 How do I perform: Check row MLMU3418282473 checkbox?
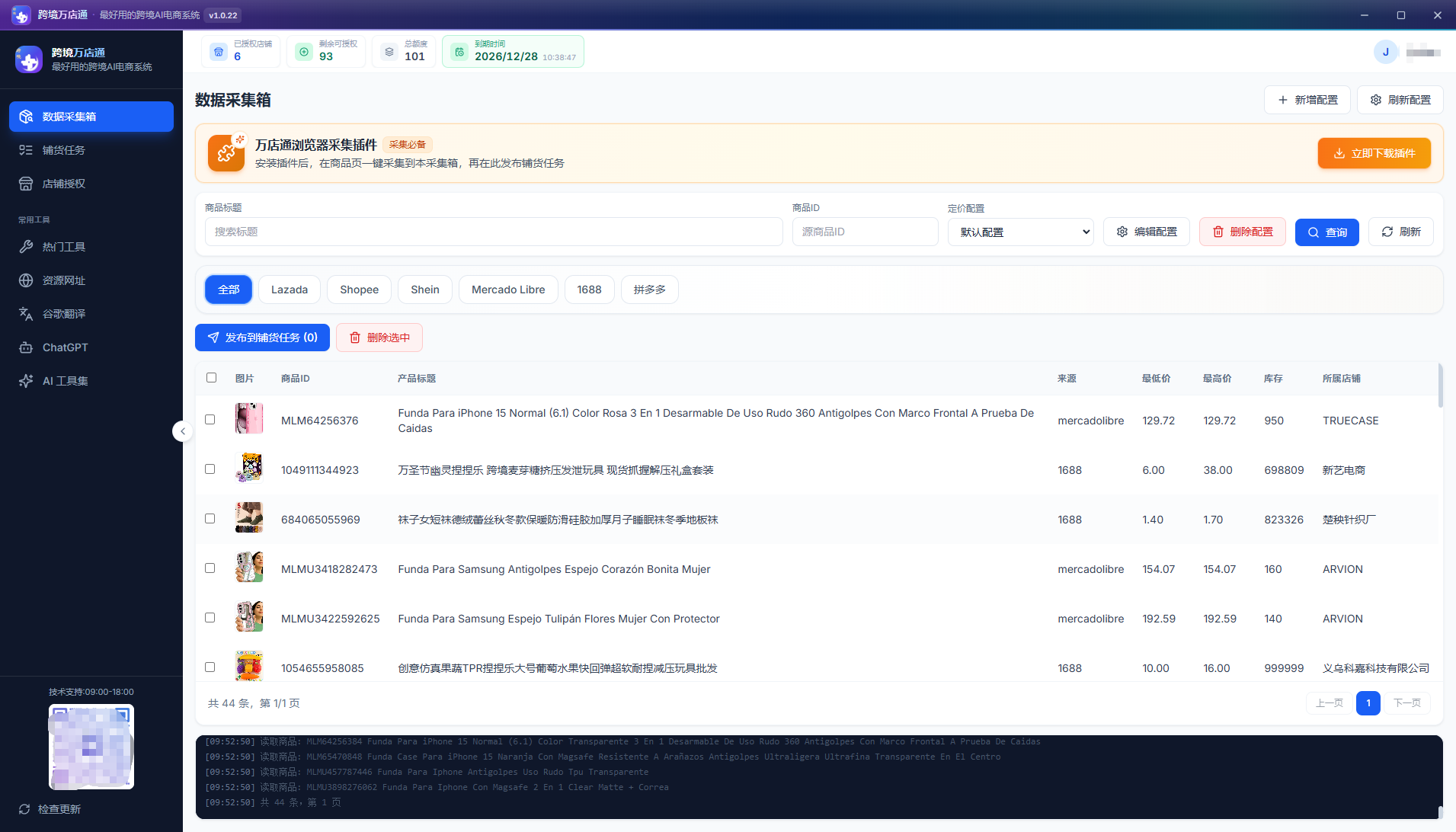[210, 568]
